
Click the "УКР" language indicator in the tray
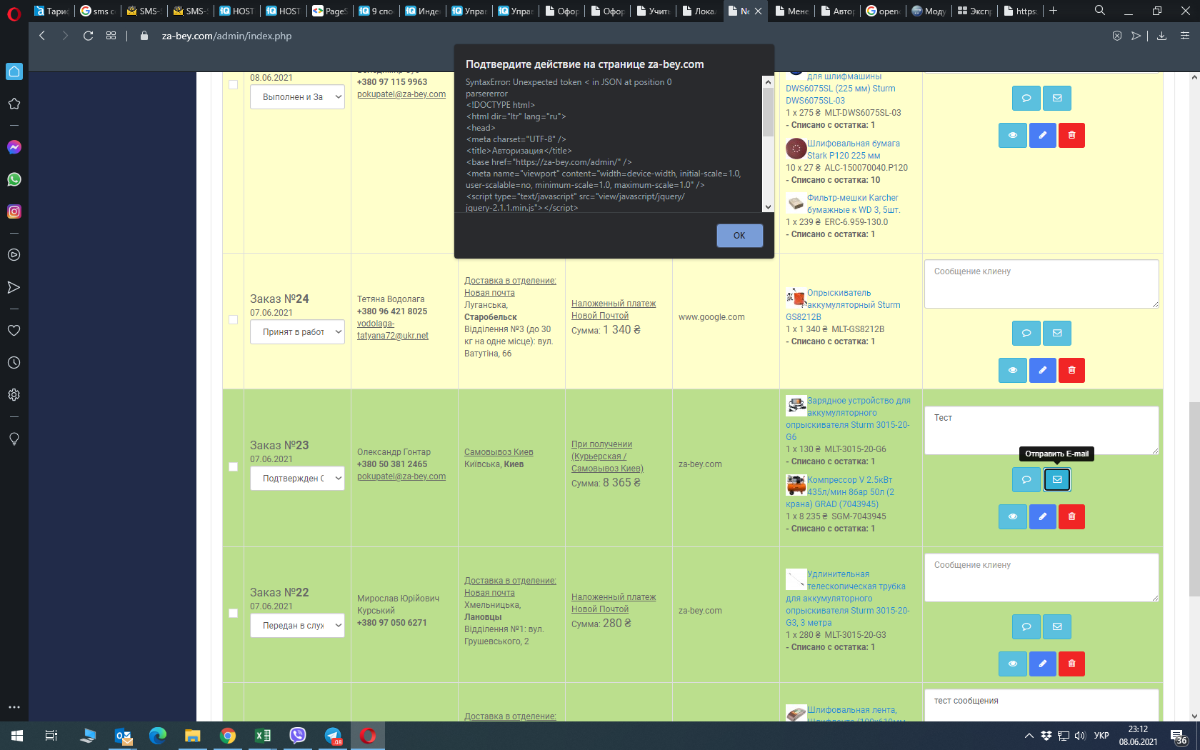(x=1102, y=735)
